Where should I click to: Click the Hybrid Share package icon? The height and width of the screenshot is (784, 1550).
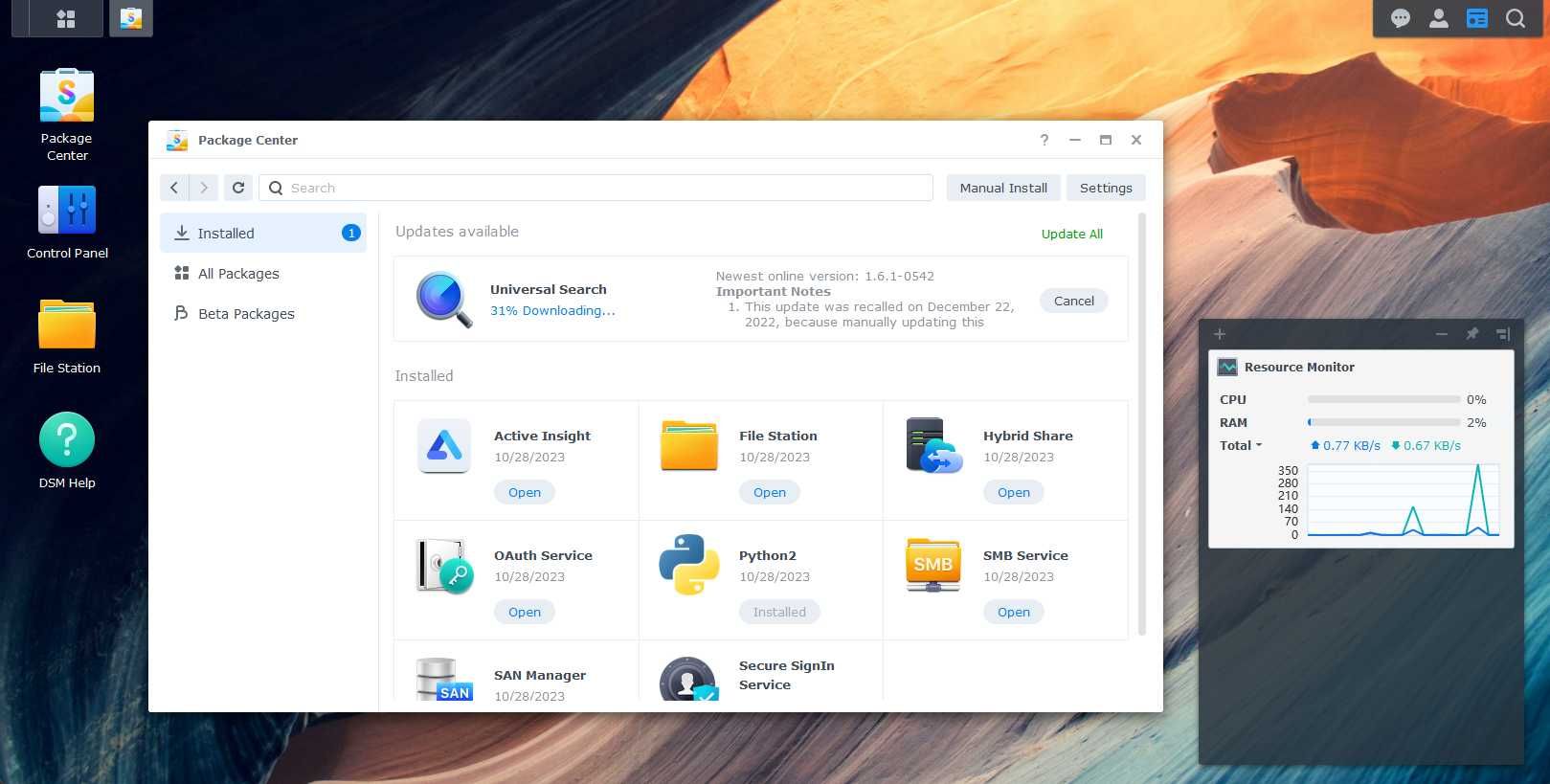coord(933,446)
